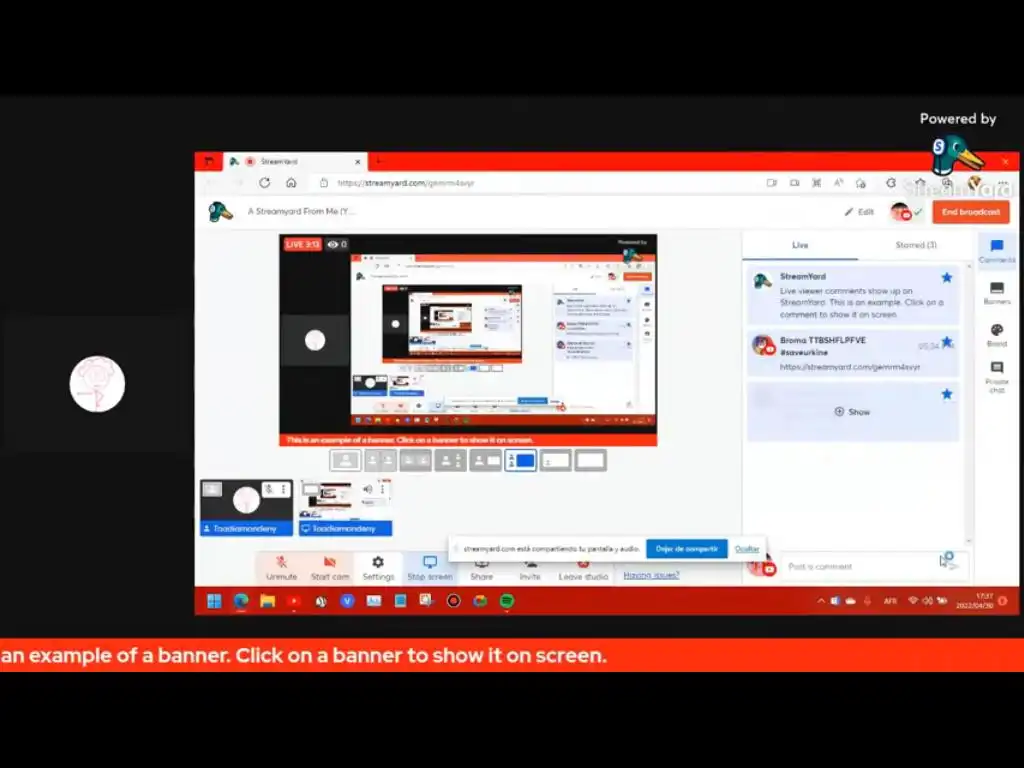
Task: Select the two-person side-by-side thin layout
Action: coord(380,460)
